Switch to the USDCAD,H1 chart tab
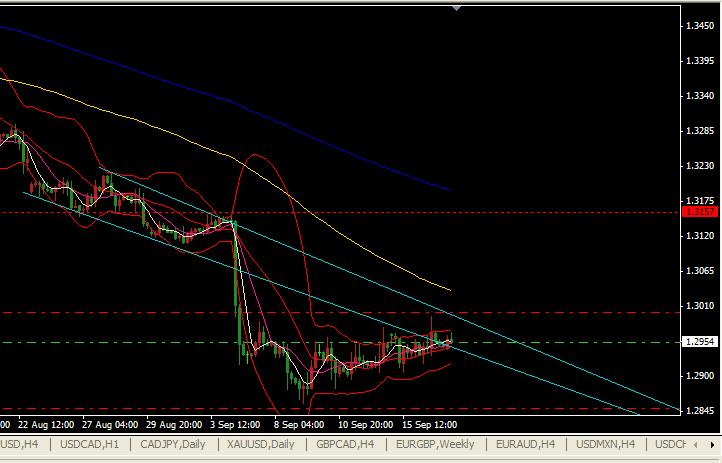 89,444
